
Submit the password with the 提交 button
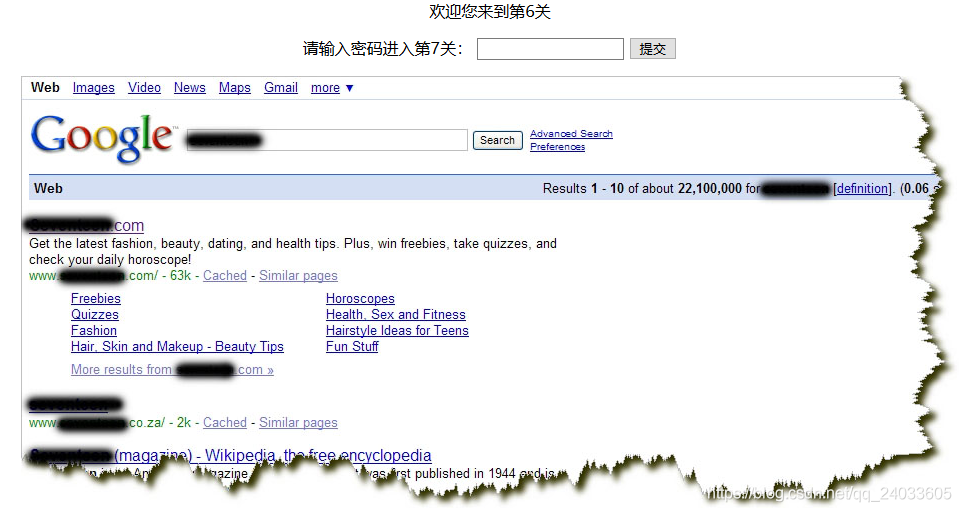tap(652, 49)
